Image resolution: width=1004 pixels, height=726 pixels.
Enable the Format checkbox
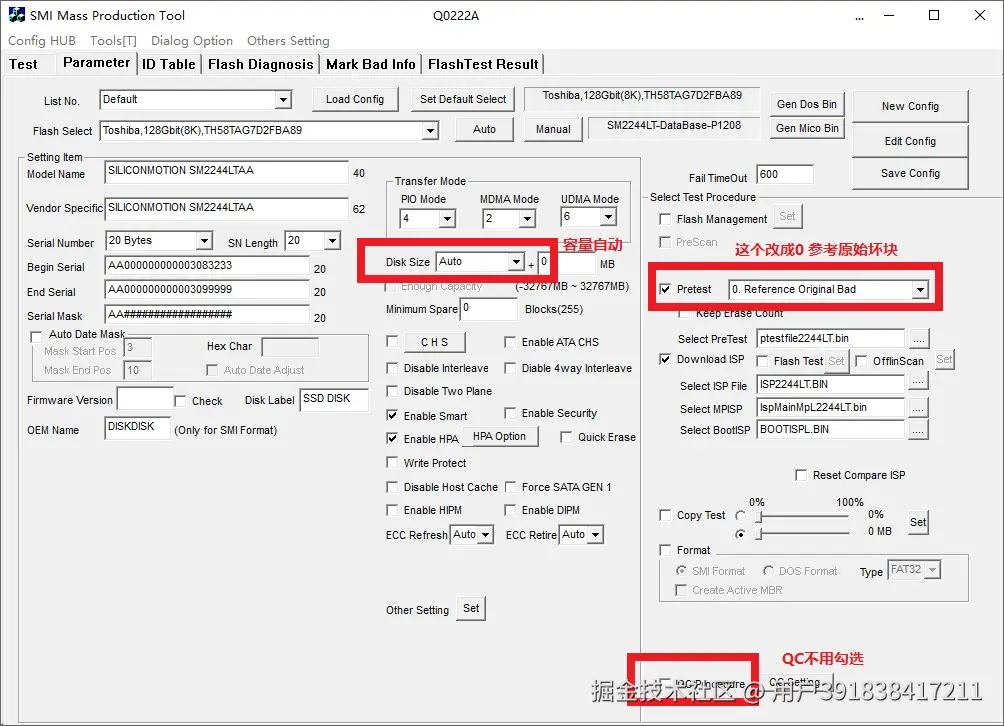coord(665,550)
